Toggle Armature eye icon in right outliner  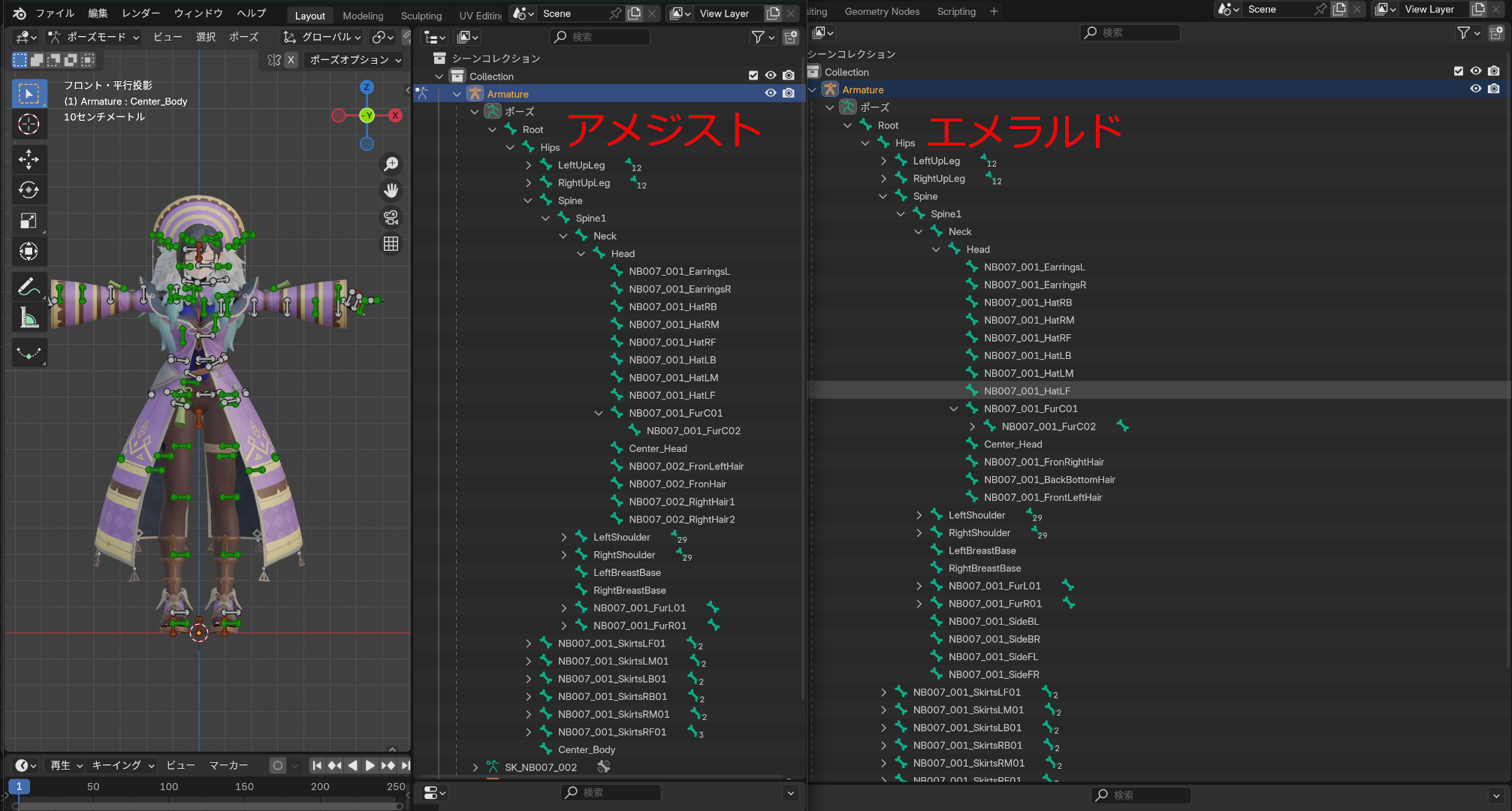(1475, 89)
